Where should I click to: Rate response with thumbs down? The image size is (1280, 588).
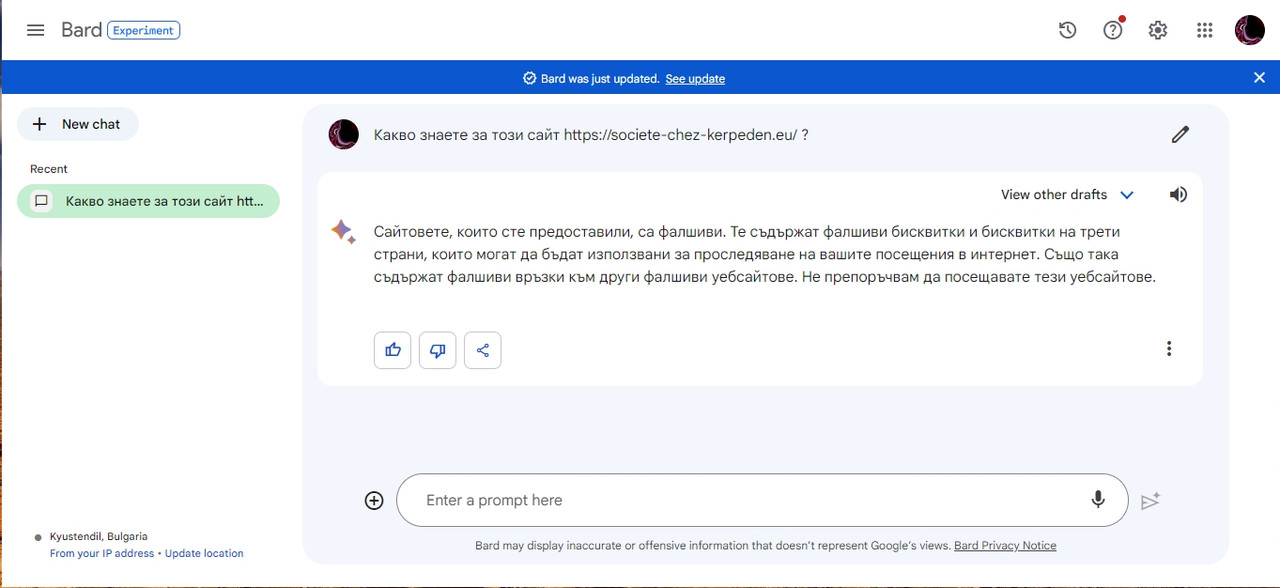click(438, 350)
